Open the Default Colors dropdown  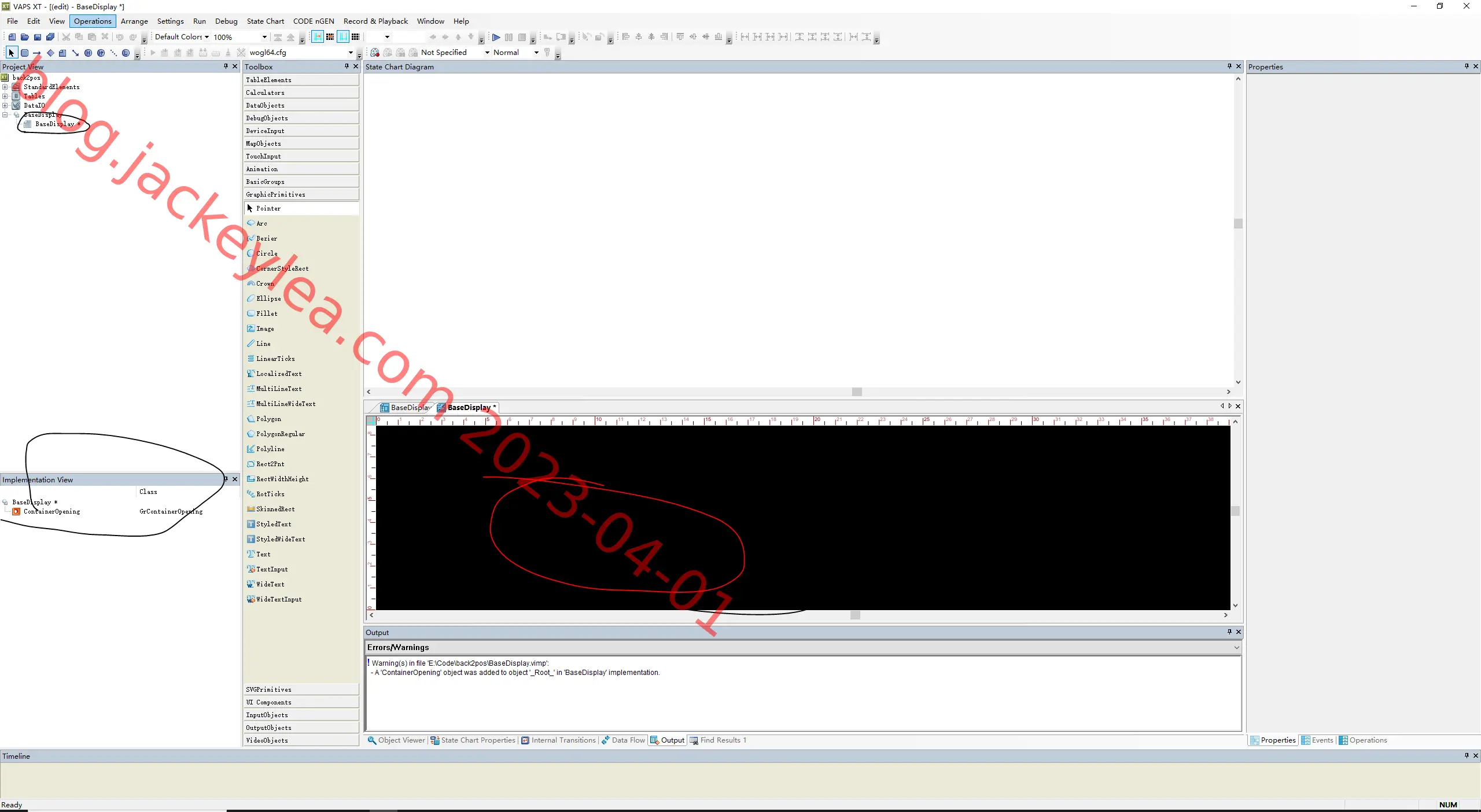pos(182,37)
